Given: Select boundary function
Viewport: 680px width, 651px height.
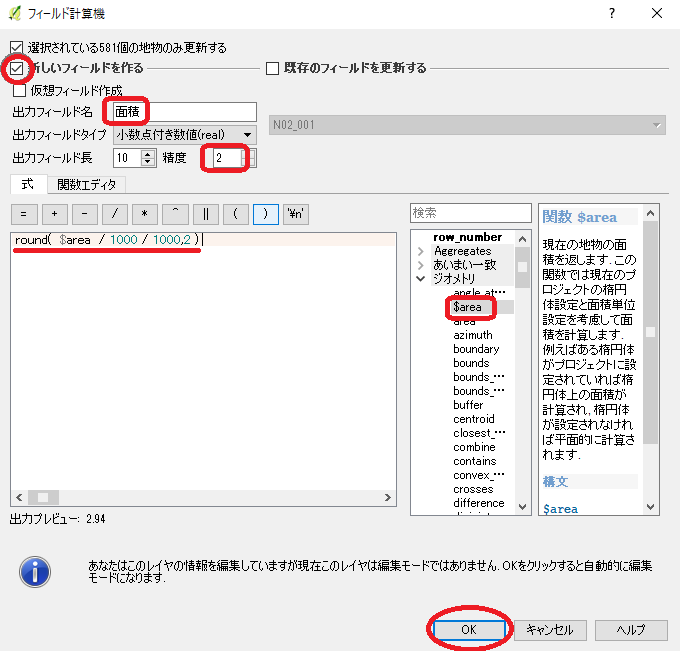Looking at the screenshot, I should [476, 349].
